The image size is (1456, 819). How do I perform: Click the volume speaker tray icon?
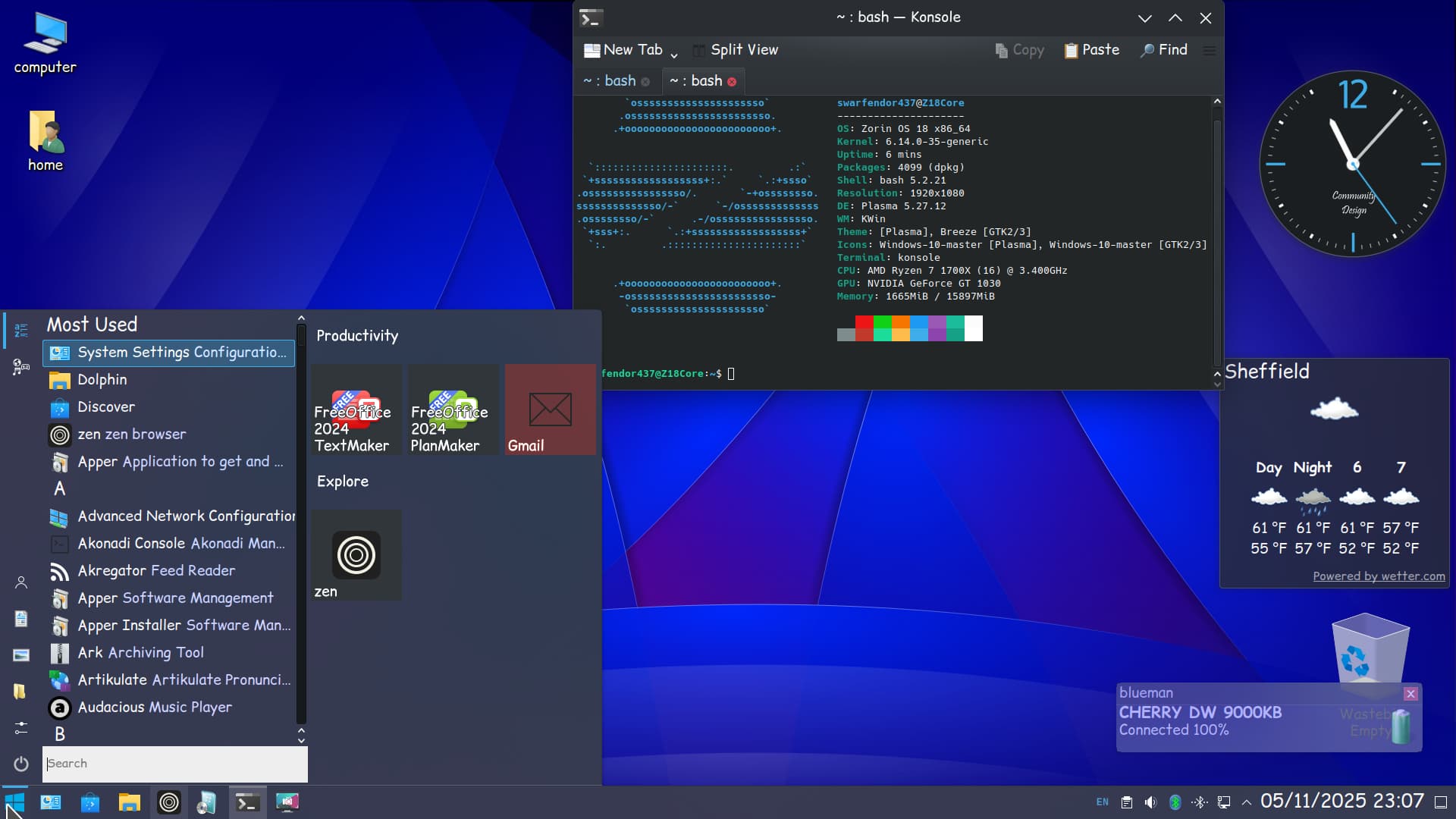(x=1150, y=802)
